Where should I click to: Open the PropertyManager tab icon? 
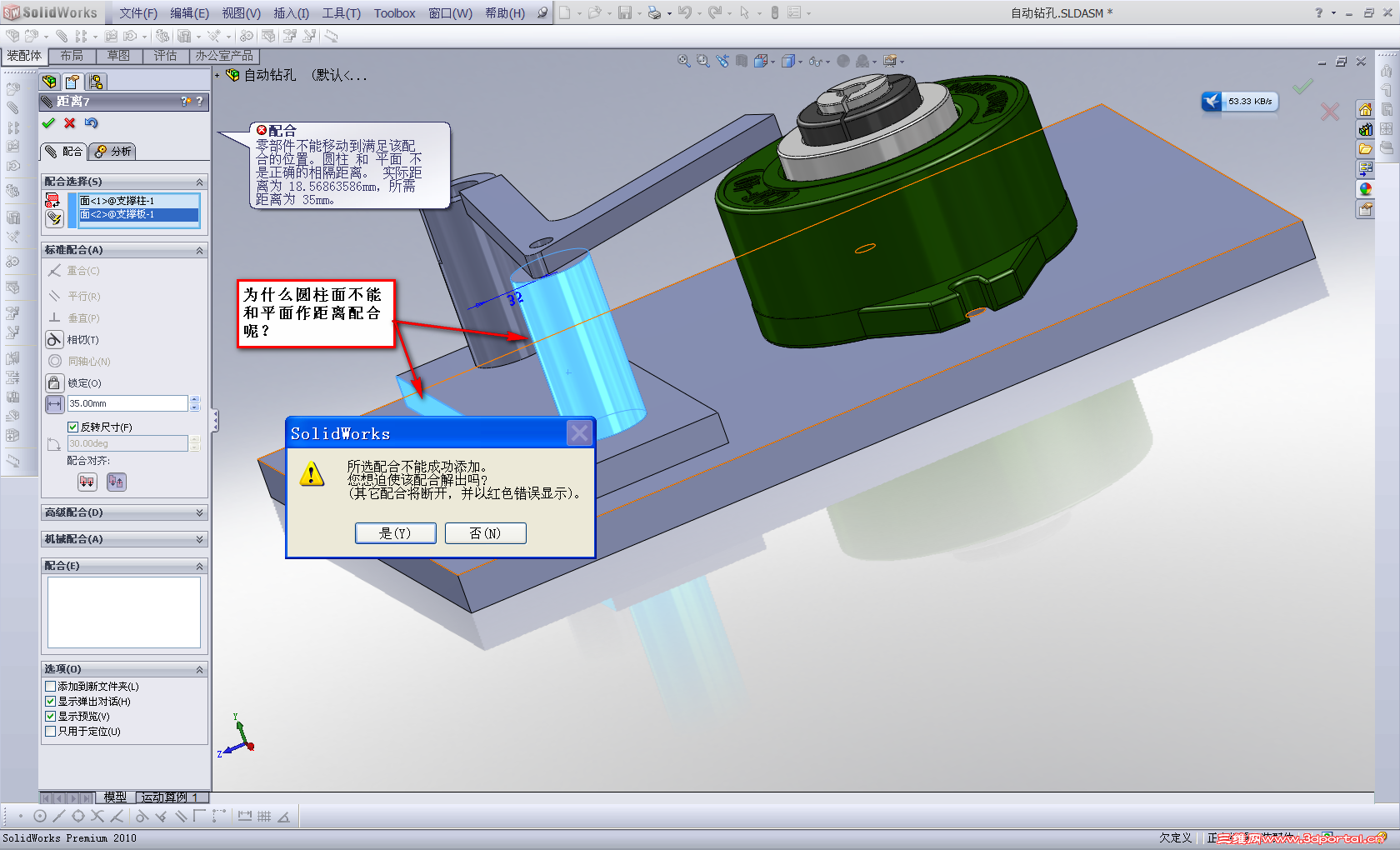72,82
